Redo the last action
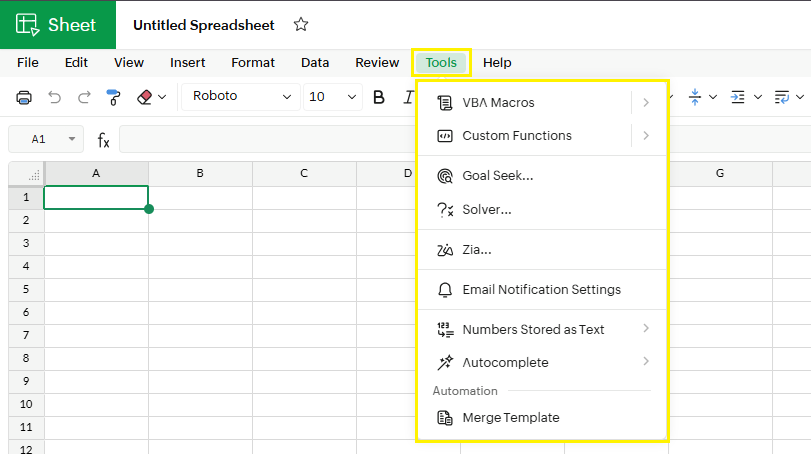Screen dimensions: 811x454 [84, 97]
